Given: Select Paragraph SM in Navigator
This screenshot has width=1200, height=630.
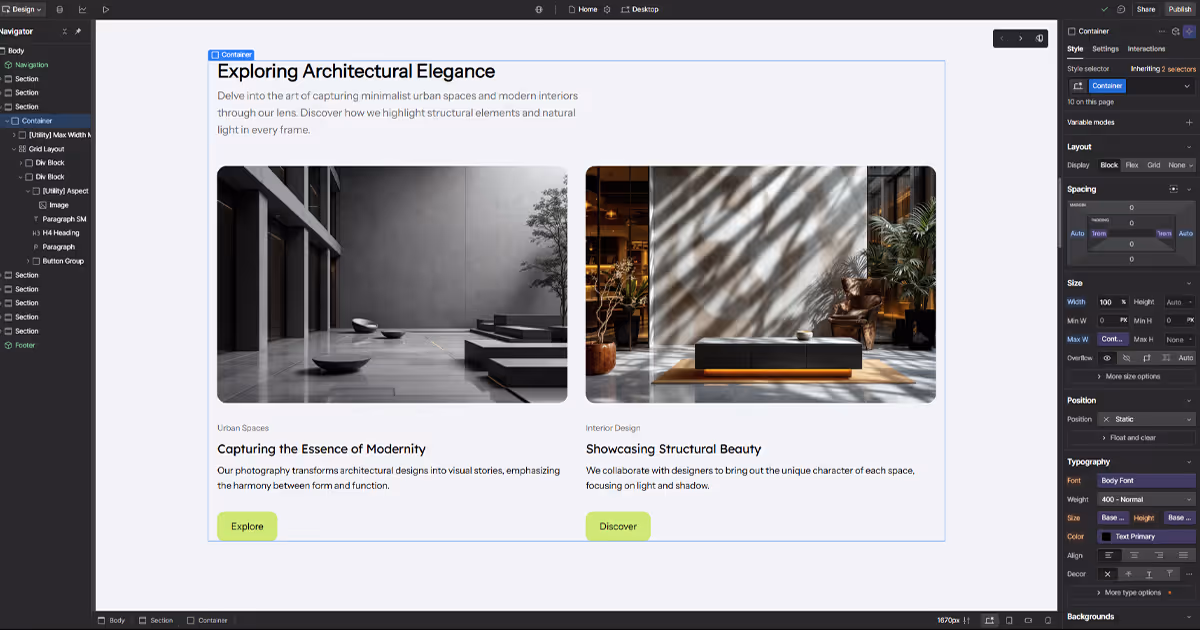Looking at the screenshot, I should click(64, 219).
